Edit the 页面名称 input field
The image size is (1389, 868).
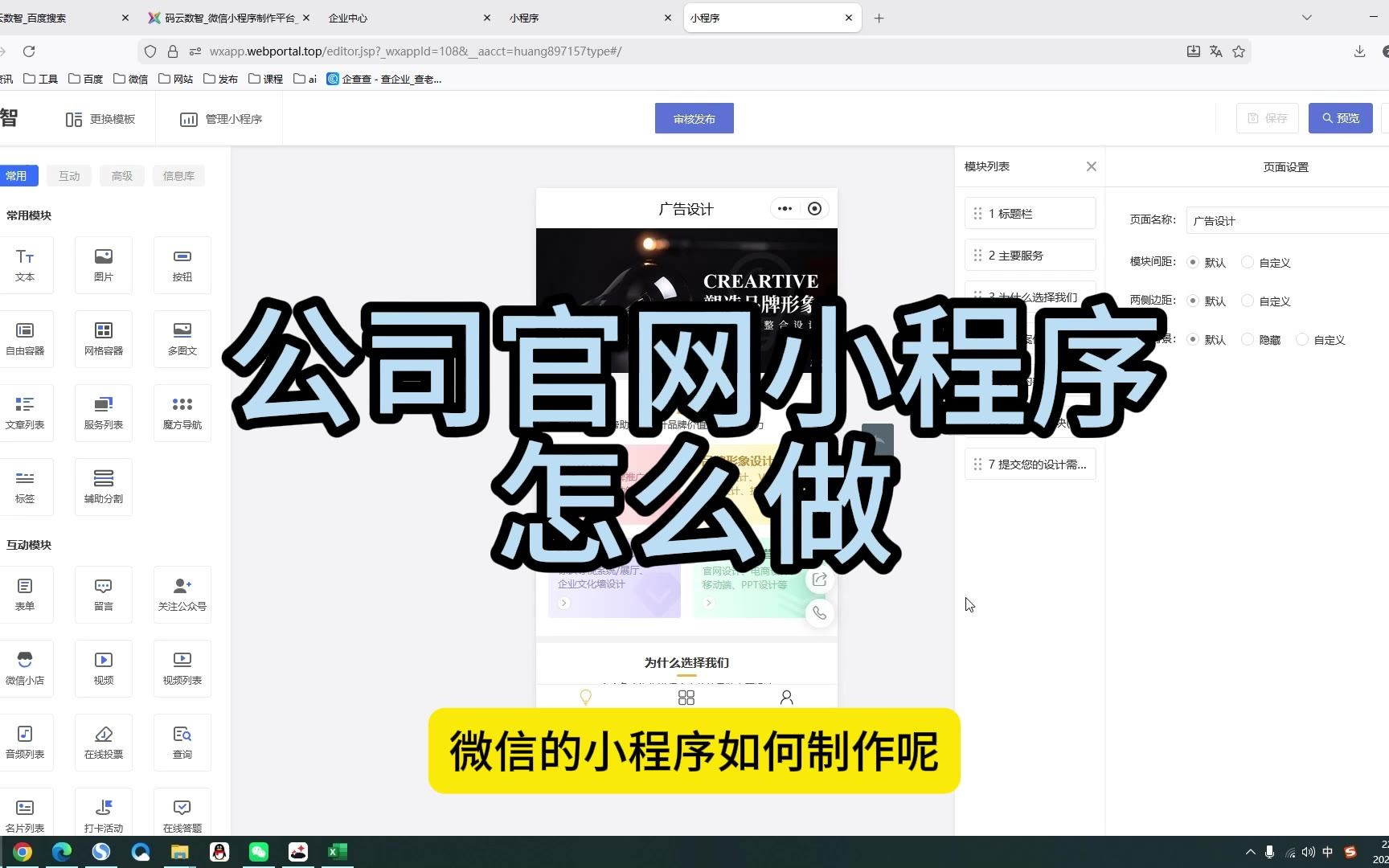point(1288,220)
